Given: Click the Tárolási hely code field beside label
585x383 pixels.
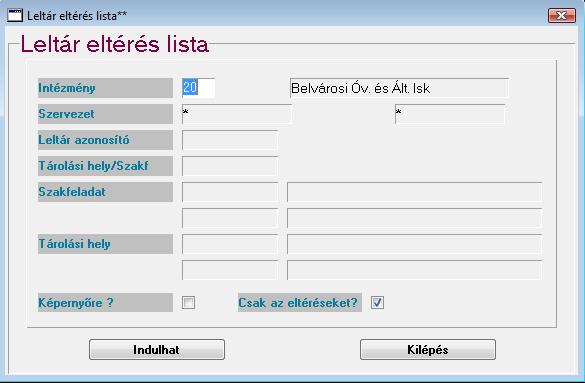Looking at the screenshot, I should tap(230, 244).
